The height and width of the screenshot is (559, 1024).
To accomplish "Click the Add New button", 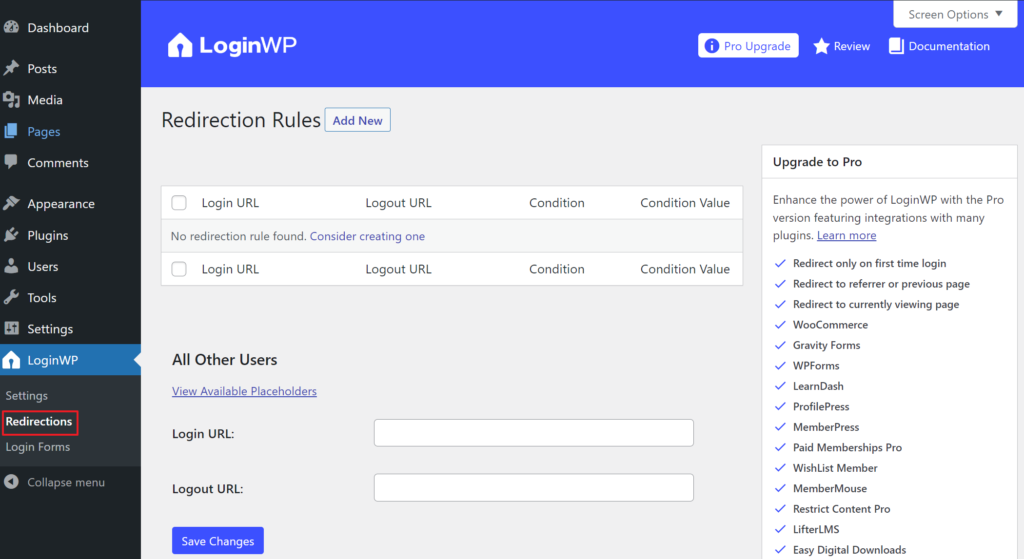I will click(x=357, y=120).
